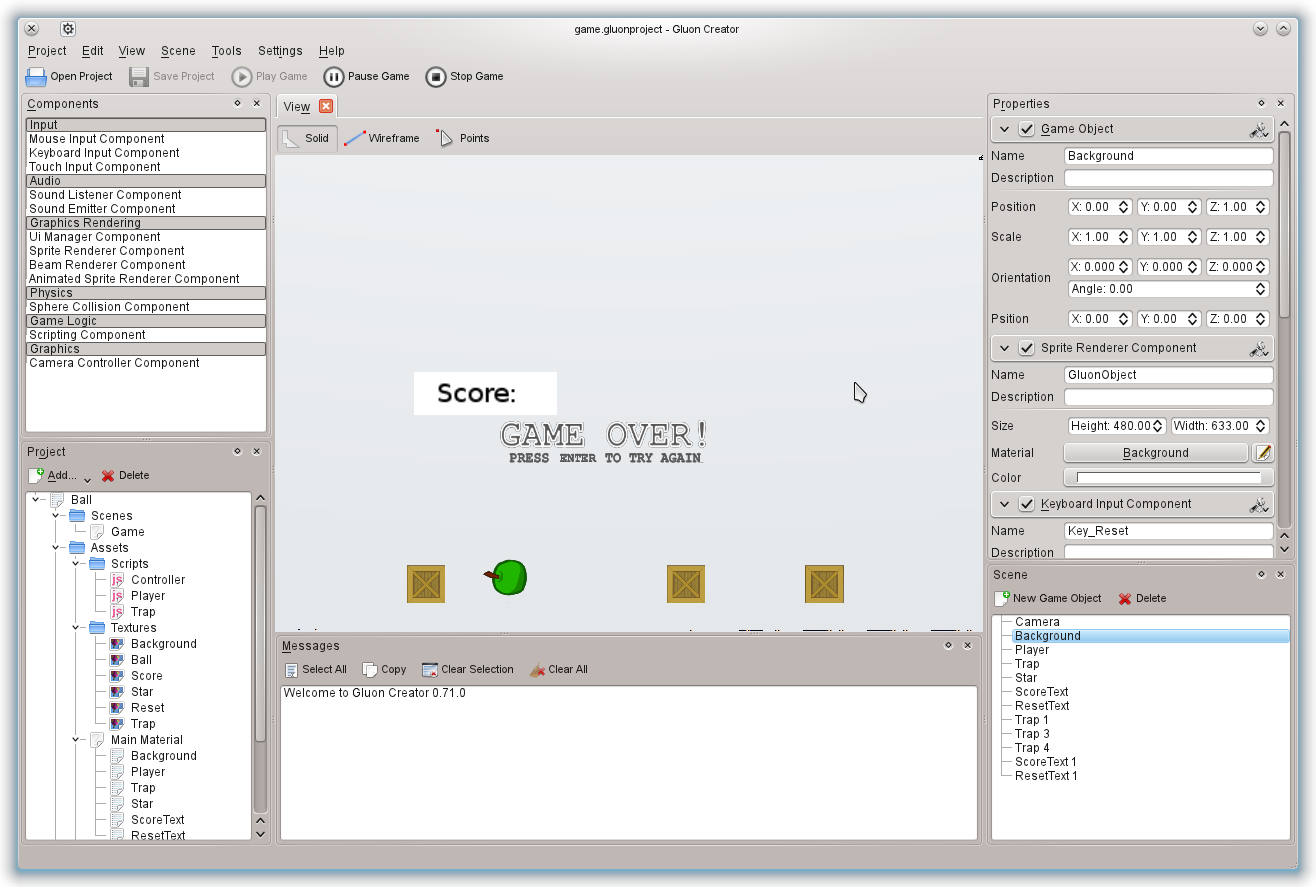Open Sprite Renderer Component settings wrench
This screenshot has width=1316, height=887.
(1259, 348)
